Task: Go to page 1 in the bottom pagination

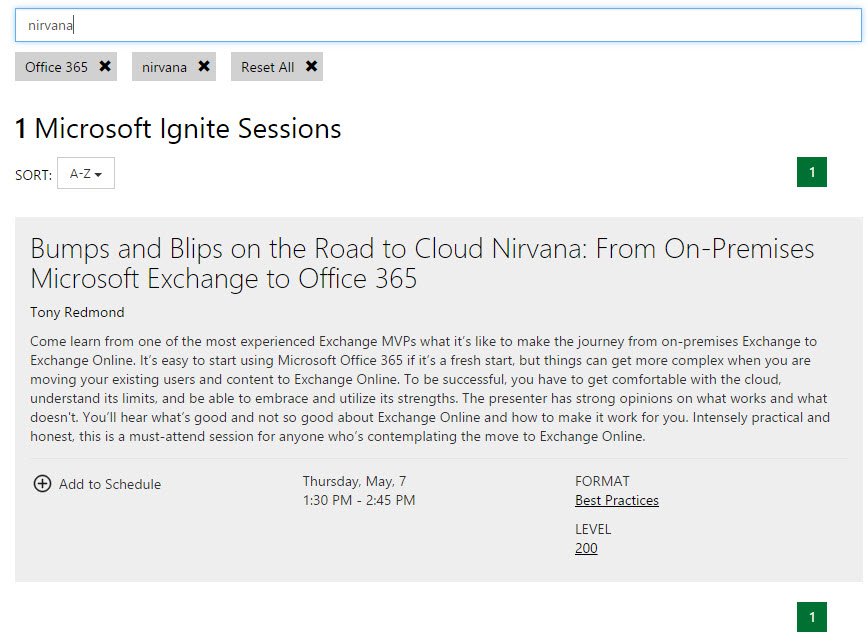Action: point(811,617)
